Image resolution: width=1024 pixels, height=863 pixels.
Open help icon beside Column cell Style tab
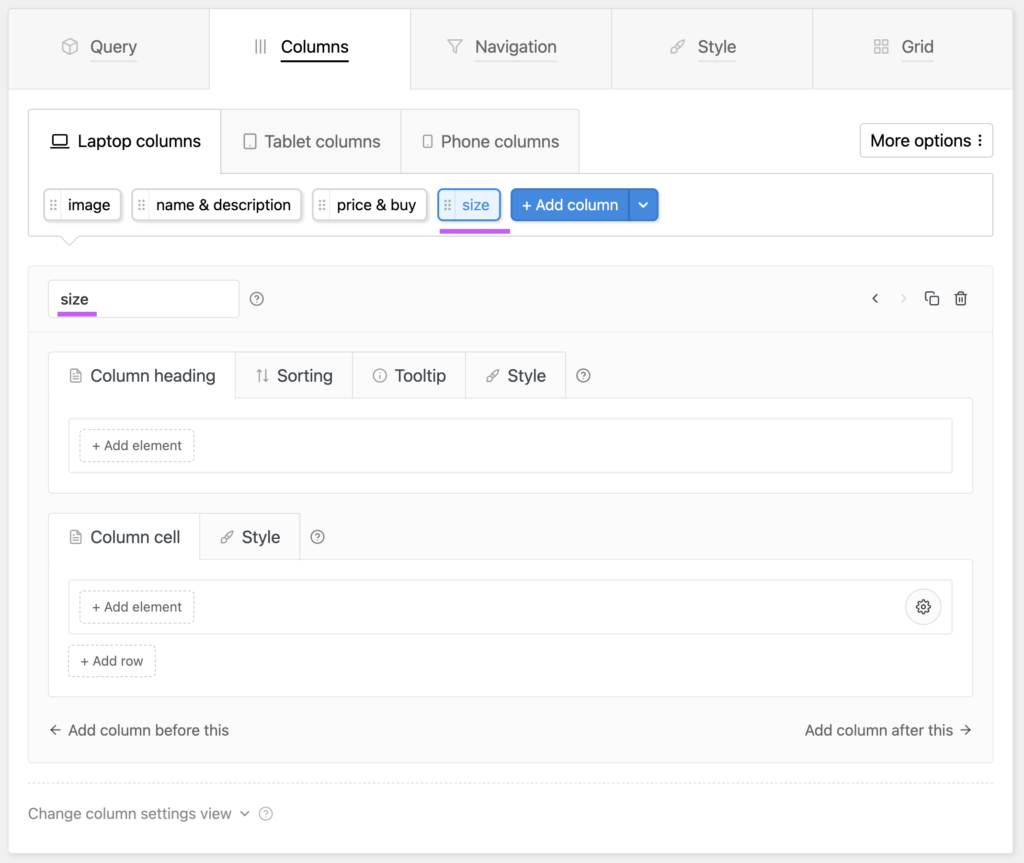click(x=317, y=537)
